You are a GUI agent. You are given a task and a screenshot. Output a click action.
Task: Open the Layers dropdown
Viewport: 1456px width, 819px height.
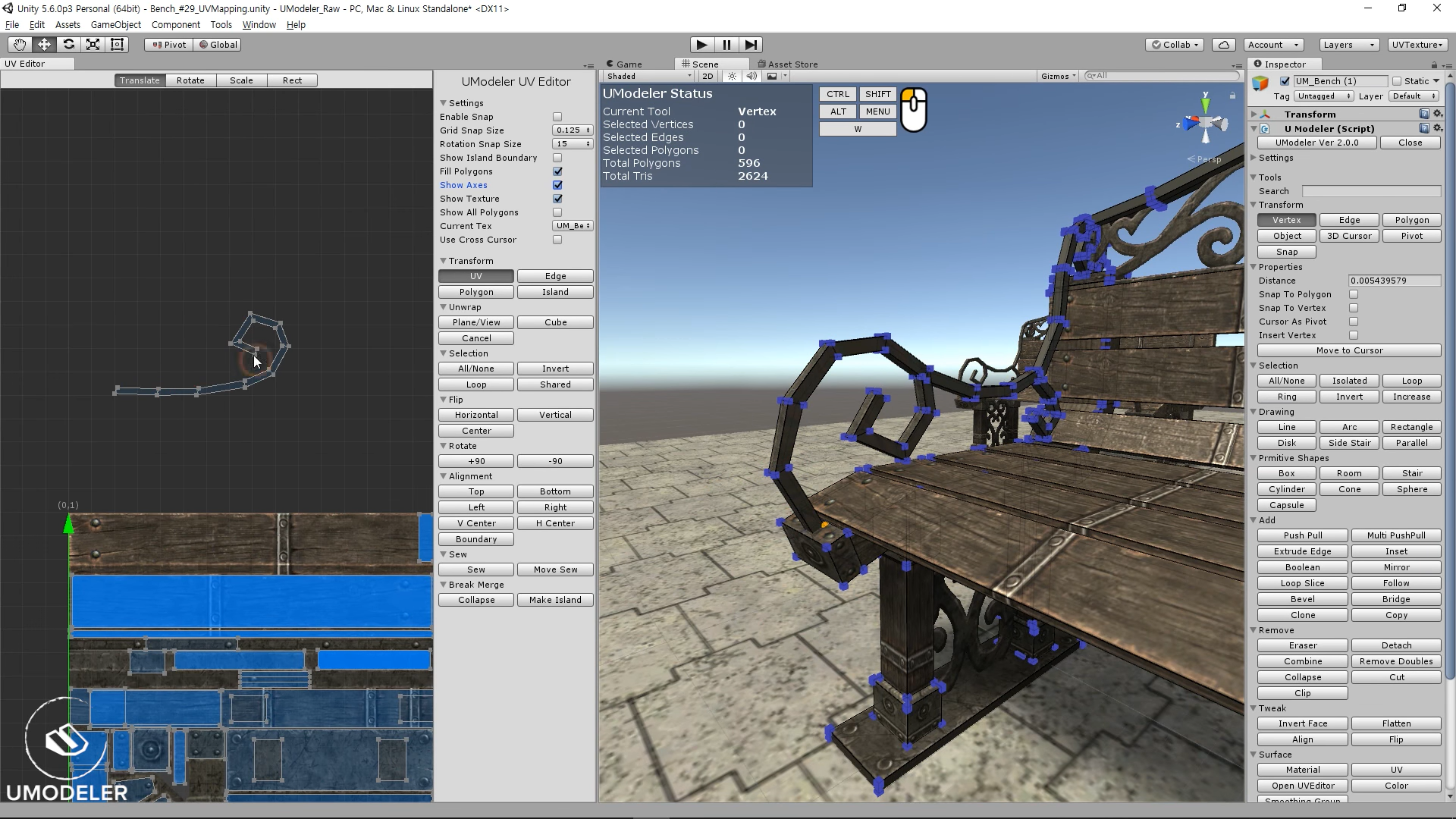[1348, 45]
